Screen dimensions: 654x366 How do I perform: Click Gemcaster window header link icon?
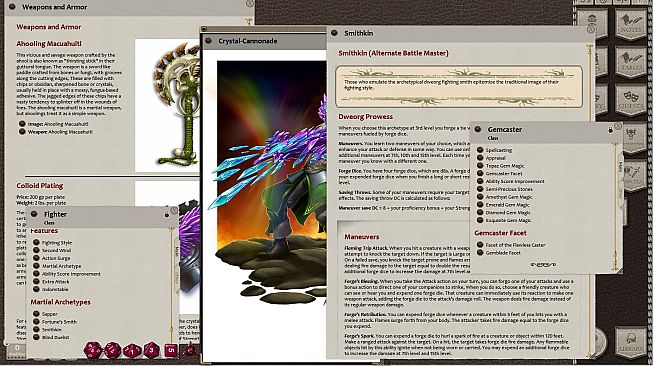click(478, 129)
